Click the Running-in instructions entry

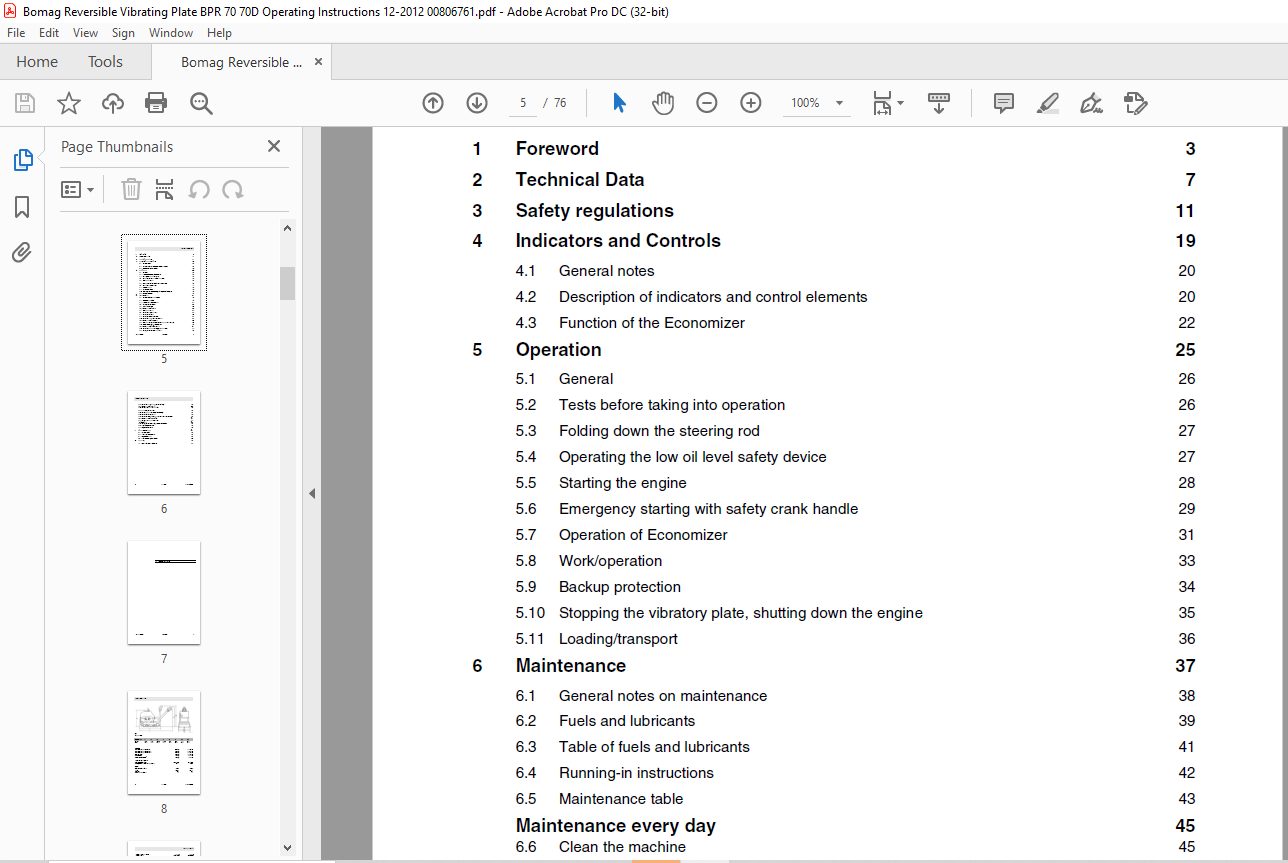pyautogui.click(x=636, y=773)
